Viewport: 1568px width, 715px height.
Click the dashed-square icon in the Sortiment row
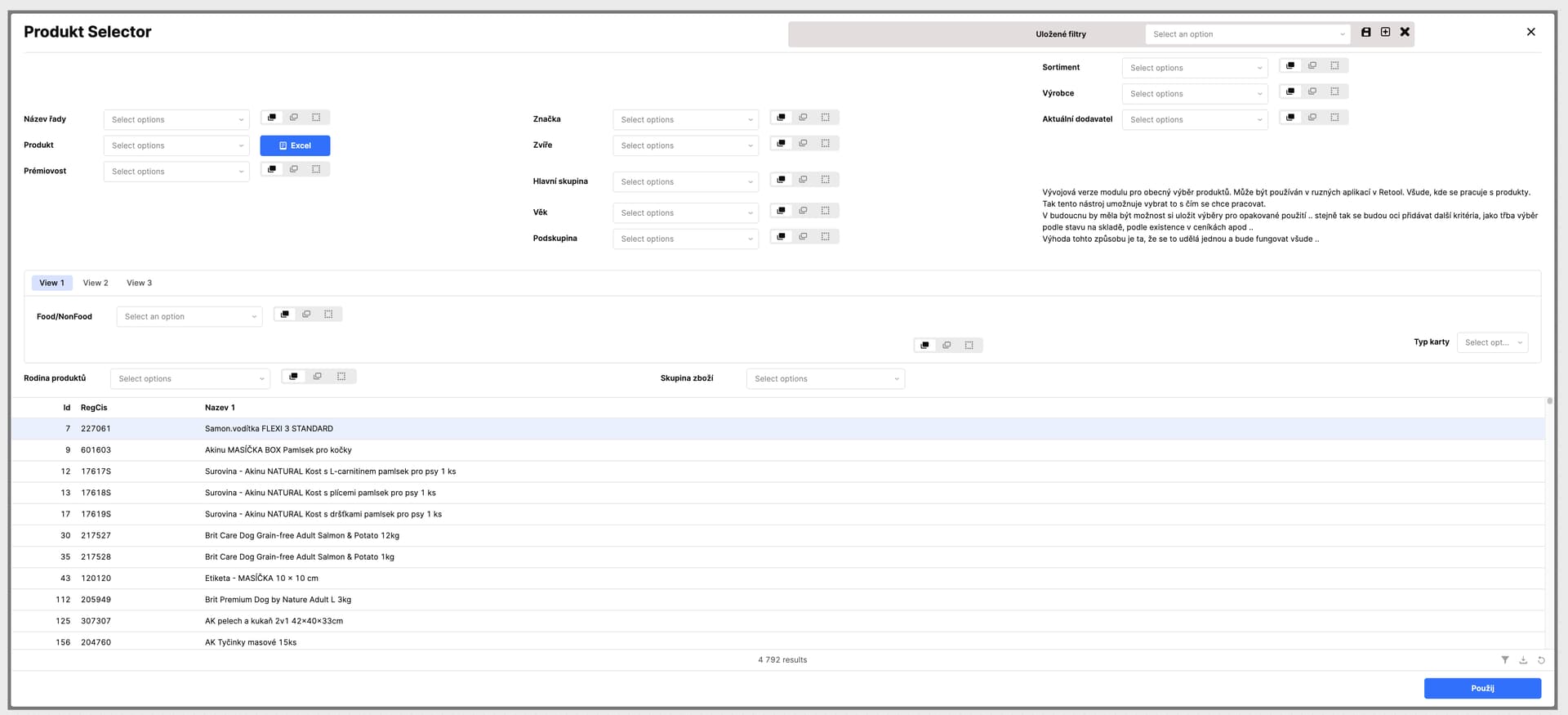tap(1334, 66)
